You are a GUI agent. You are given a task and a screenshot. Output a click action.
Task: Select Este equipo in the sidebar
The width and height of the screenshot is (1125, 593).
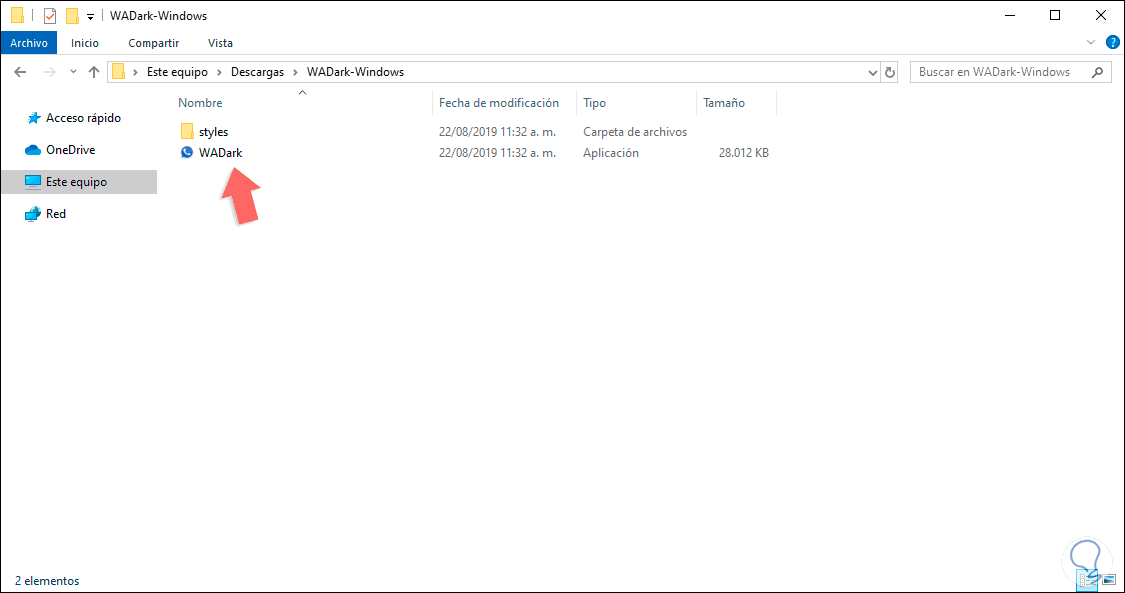click(79, 182)
